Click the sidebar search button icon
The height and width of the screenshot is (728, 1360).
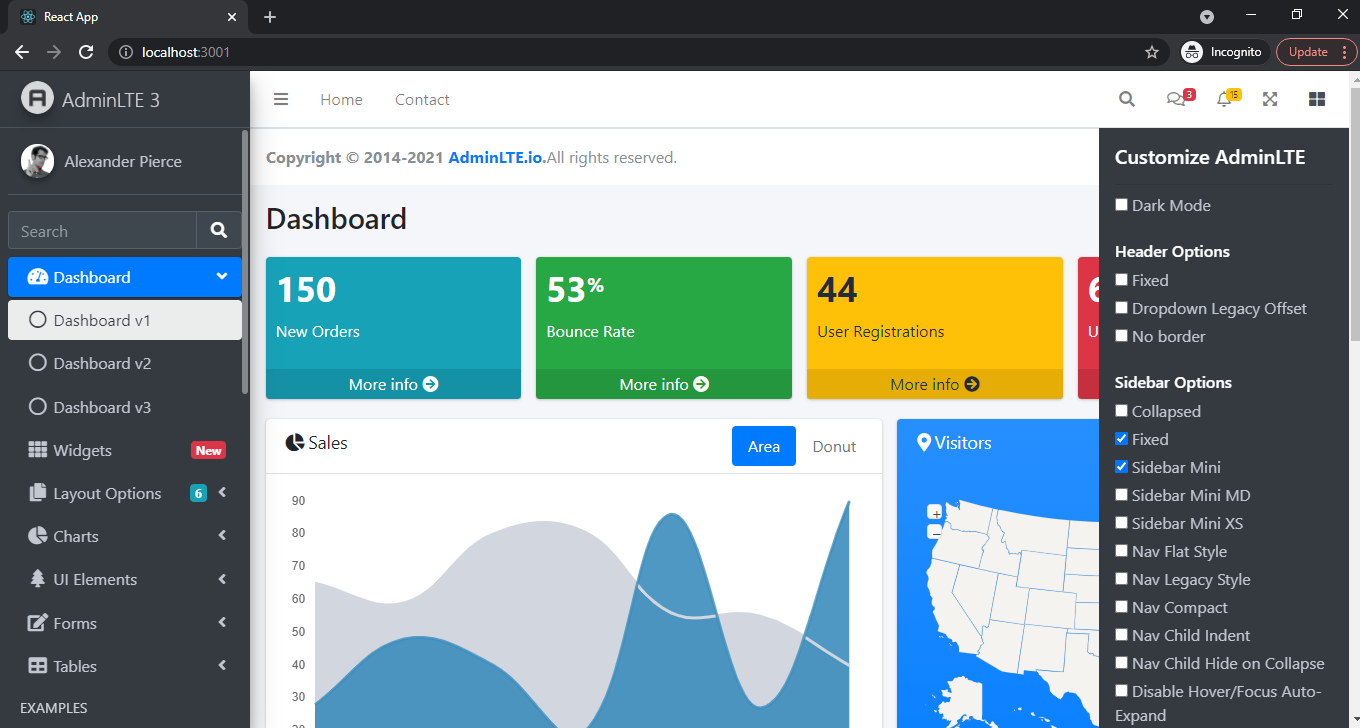[x=219, y=231]
